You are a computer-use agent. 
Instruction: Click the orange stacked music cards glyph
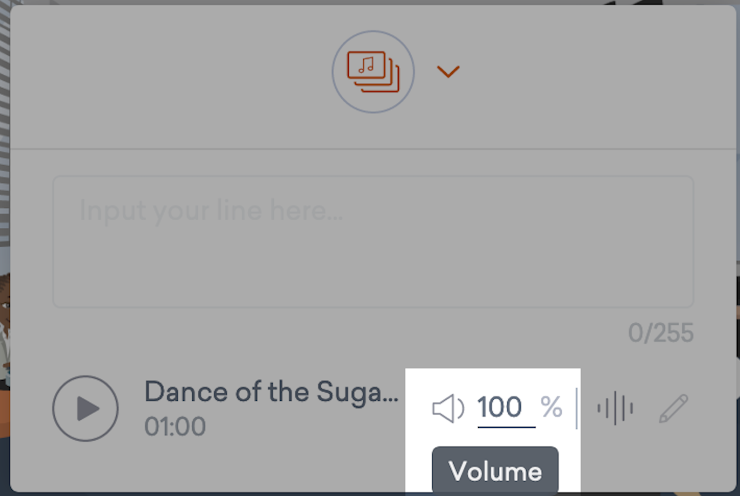(x=373, y=72)
